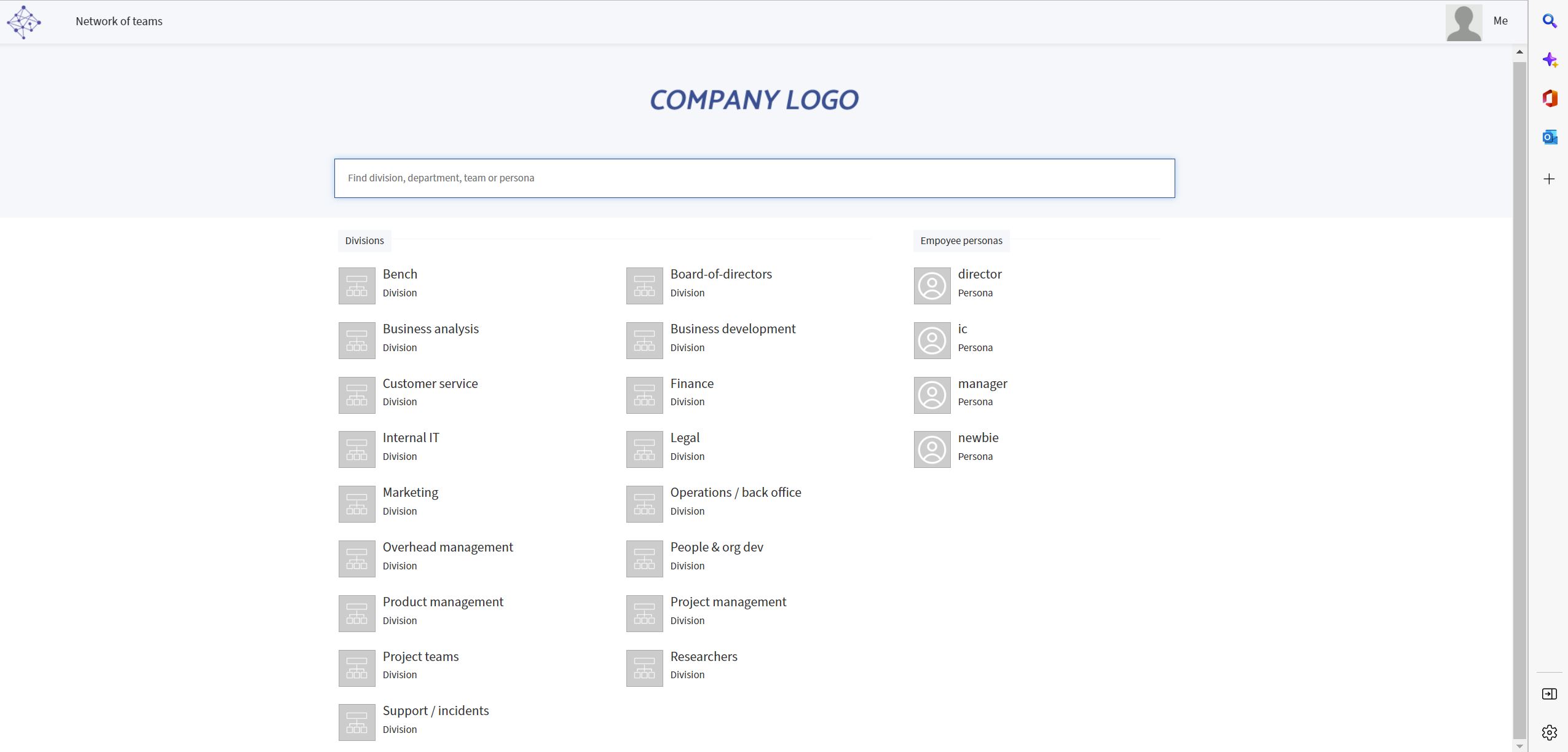Viewport: 1568px width, 752px height.
Task: Open the Marketing division link
Action: pyautogui.click(x=410, y=493)
